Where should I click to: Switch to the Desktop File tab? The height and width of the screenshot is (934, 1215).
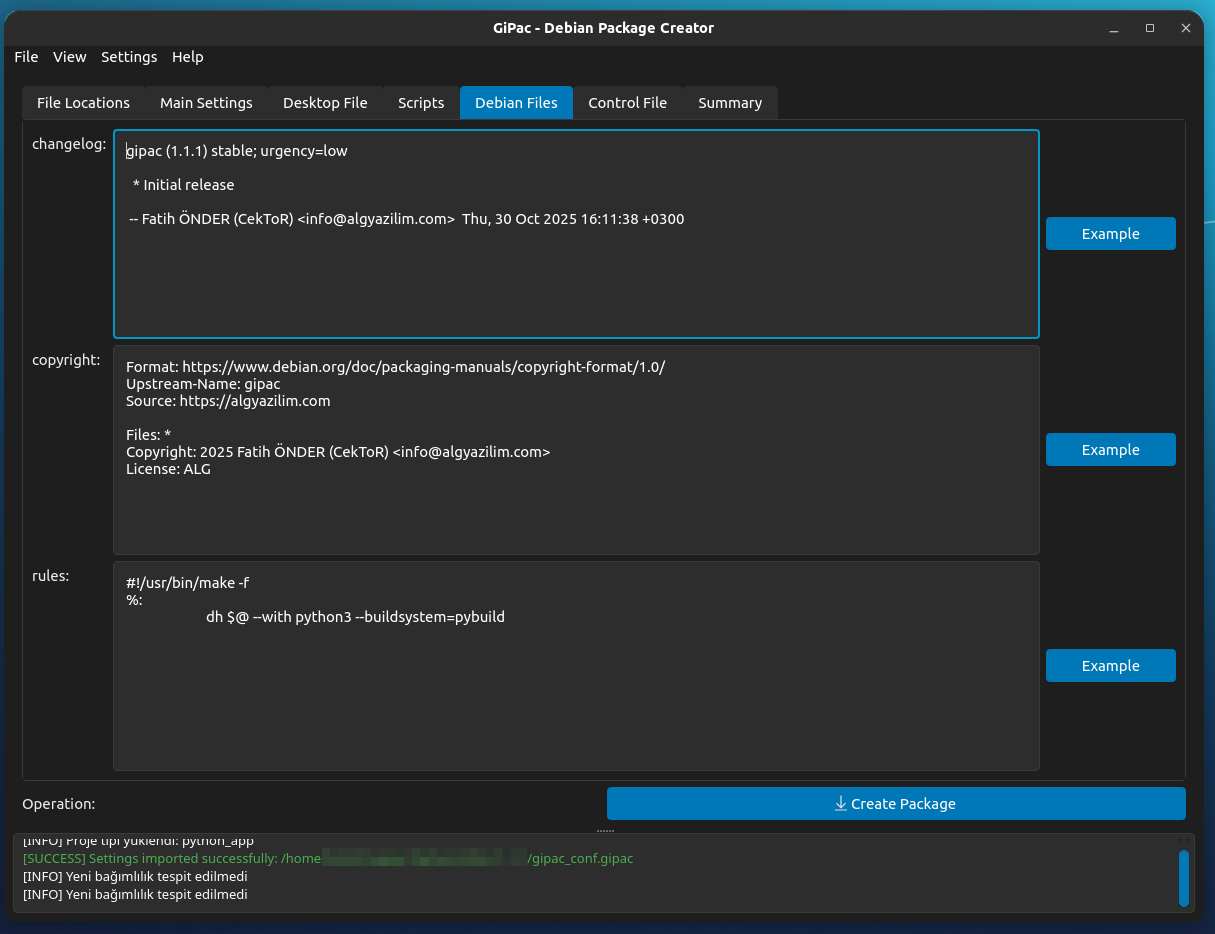tap(325, 103)
